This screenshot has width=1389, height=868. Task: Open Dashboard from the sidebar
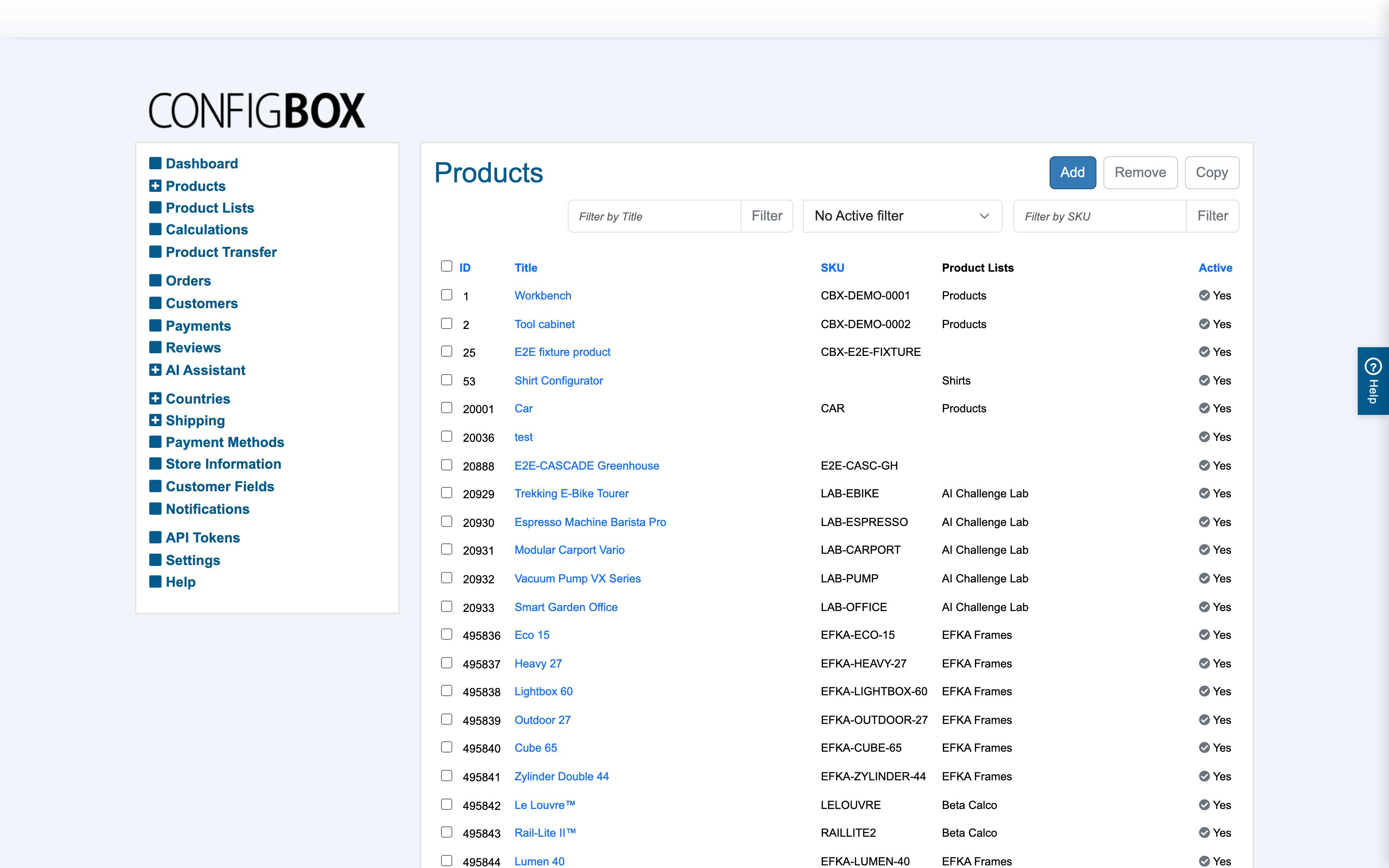(201, 164)
